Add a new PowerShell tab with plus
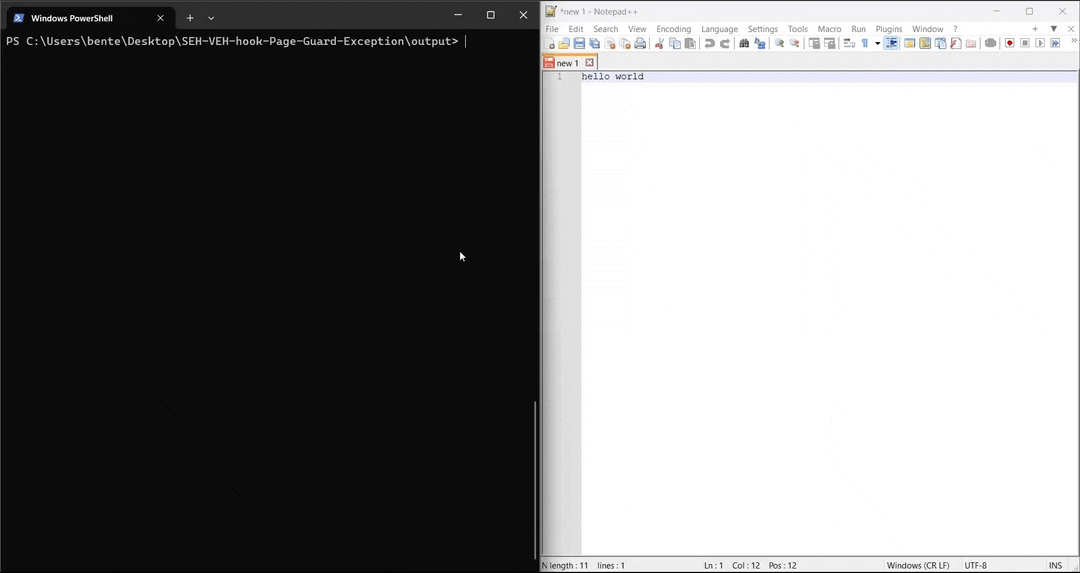This screenshot has width=1080, height=573. pyautogui.click(x=190, y=18)
